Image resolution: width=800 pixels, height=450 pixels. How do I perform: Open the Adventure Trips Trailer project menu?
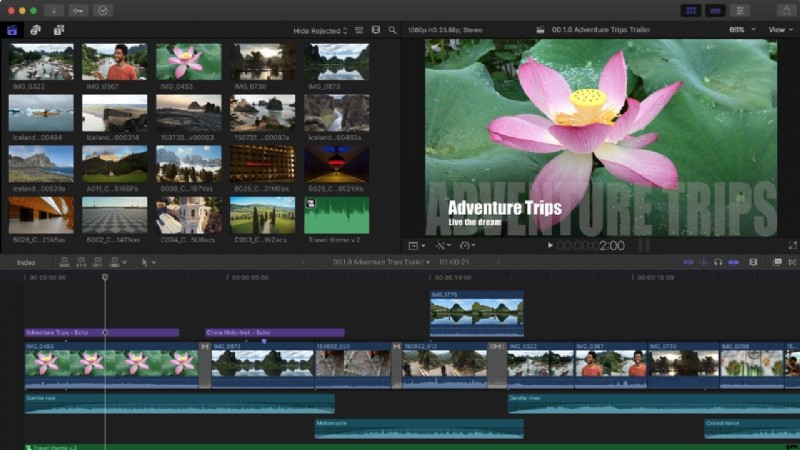point(380,262)
